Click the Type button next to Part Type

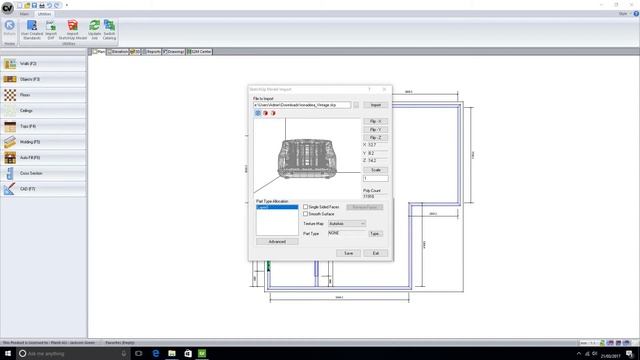pyautogui.click(x=375, y=234)
